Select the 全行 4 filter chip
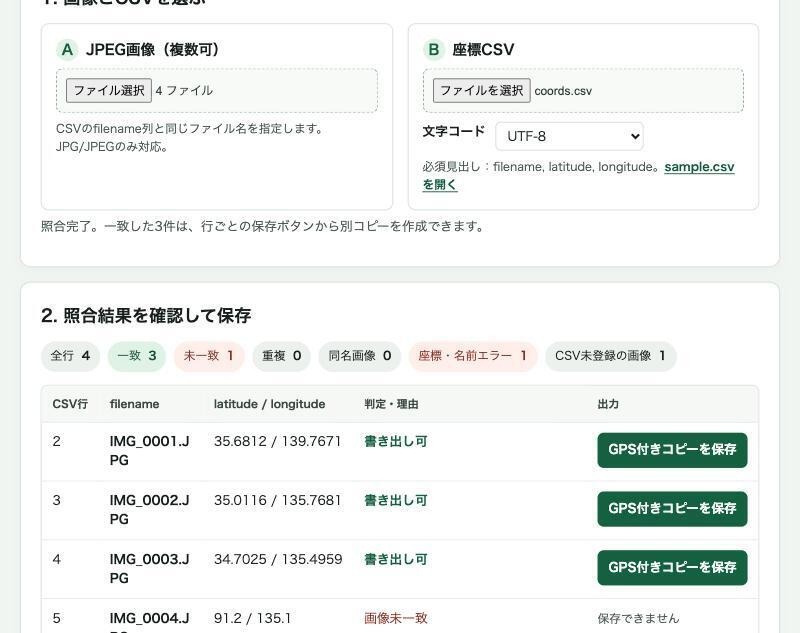 [70, 356]
